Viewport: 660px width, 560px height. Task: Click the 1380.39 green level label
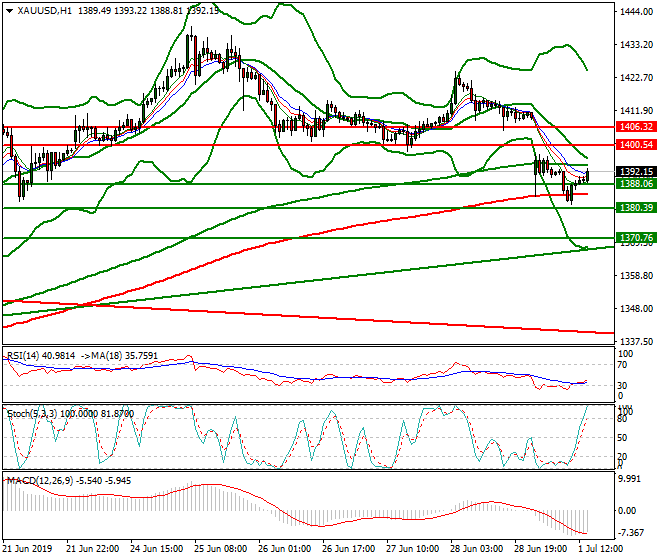(636, 208)
